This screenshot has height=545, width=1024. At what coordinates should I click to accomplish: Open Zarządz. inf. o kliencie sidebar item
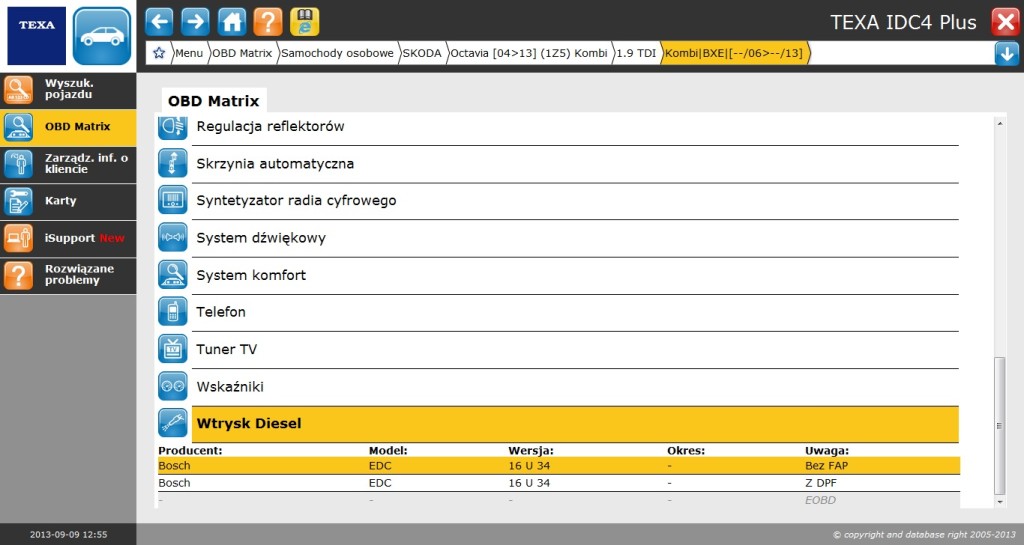tap(68, 164)
